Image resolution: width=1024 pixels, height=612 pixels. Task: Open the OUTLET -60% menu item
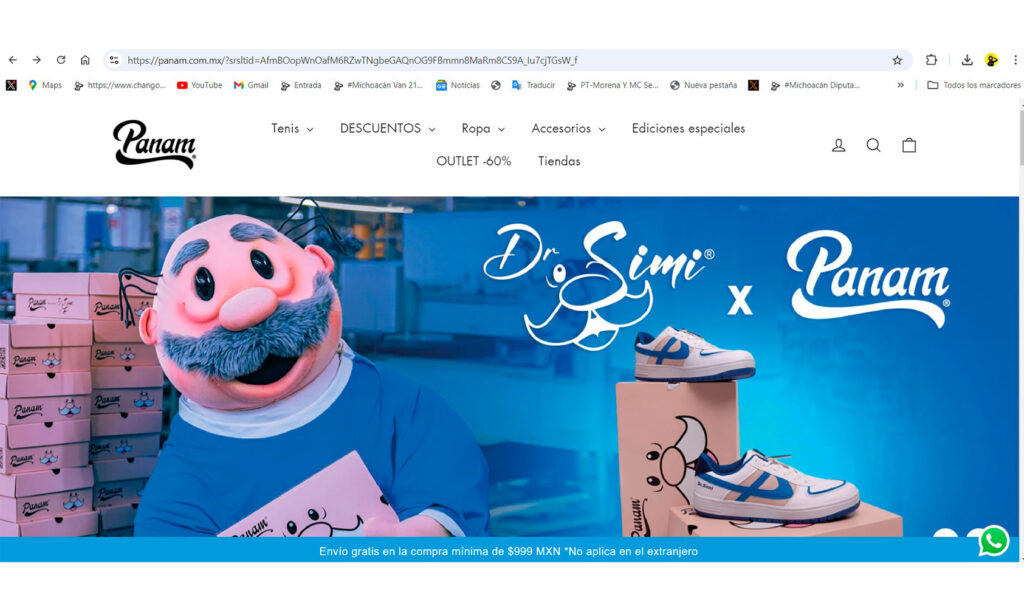coord(473,161)
